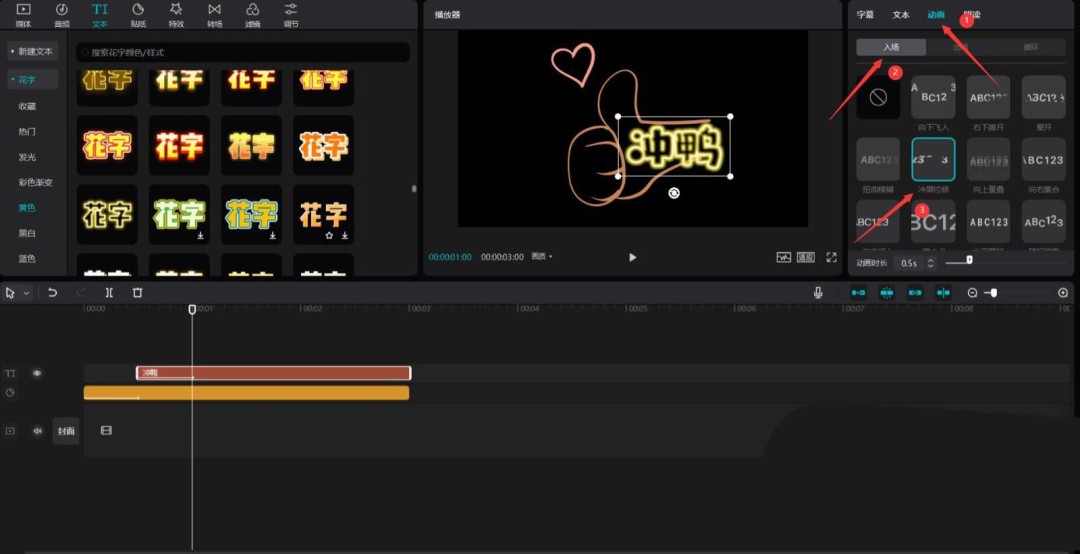Open the 发光 glow category
Viewport: 1080px width, 554px height.
[27, 157]
